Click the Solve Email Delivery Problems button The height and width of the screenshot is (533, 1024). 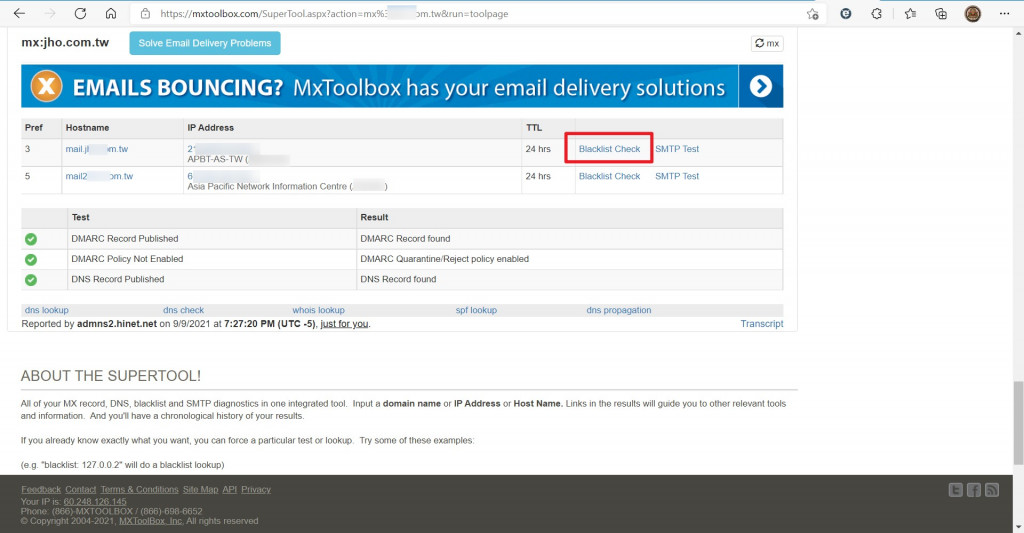point(204,43)
